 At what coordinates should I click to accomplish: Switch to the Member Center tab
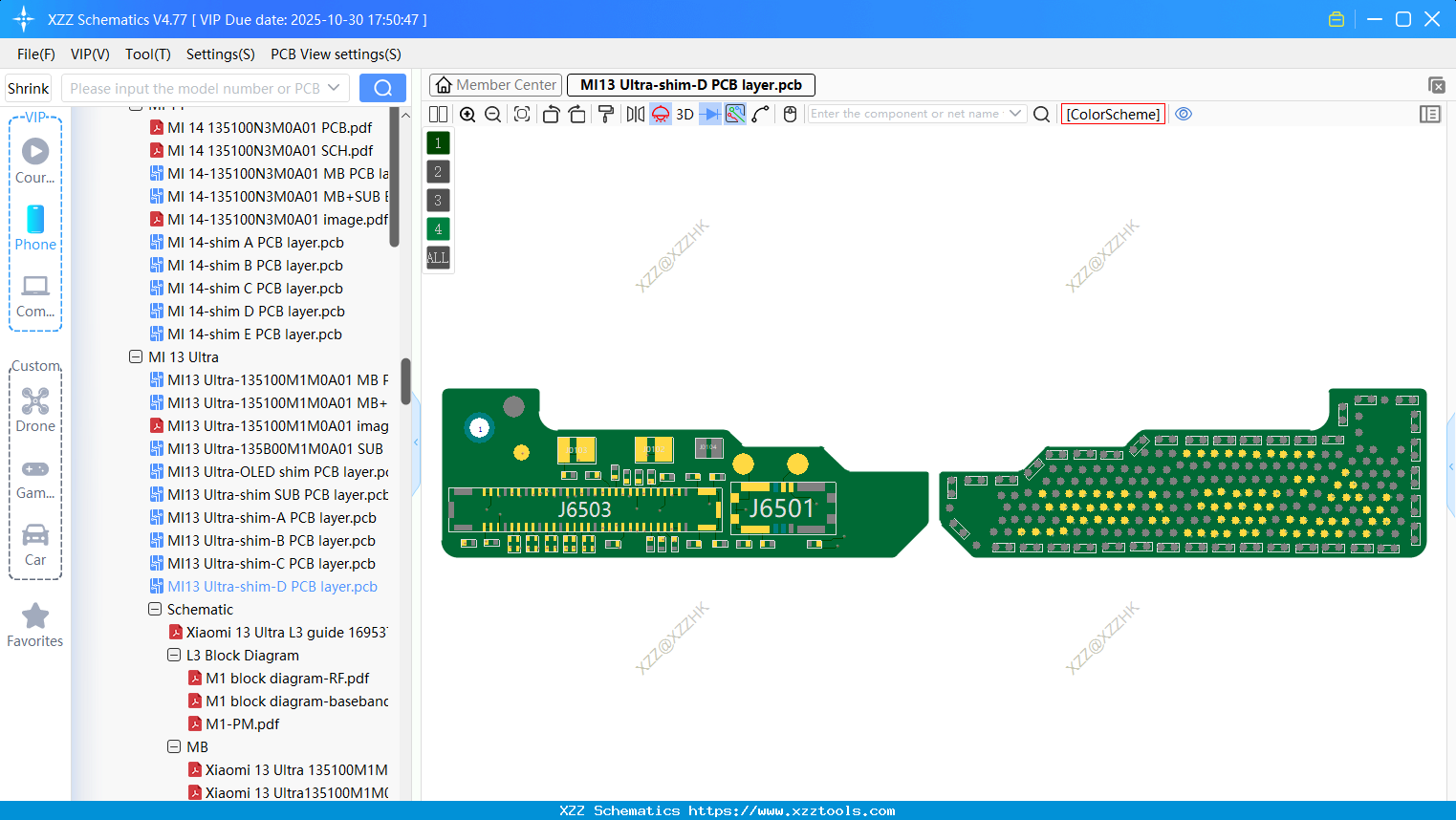[x=495, y=84]
